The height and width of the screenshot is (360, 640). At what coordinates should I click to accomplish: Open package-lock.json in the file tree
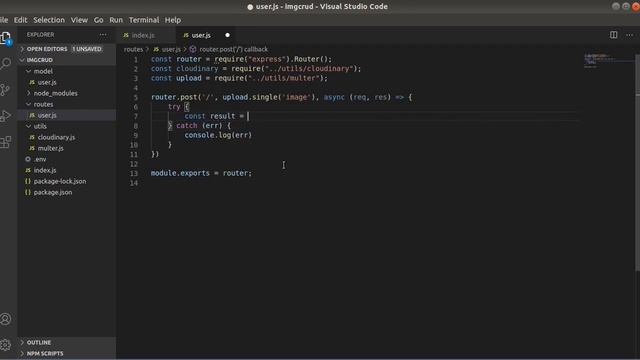[60, 181]
